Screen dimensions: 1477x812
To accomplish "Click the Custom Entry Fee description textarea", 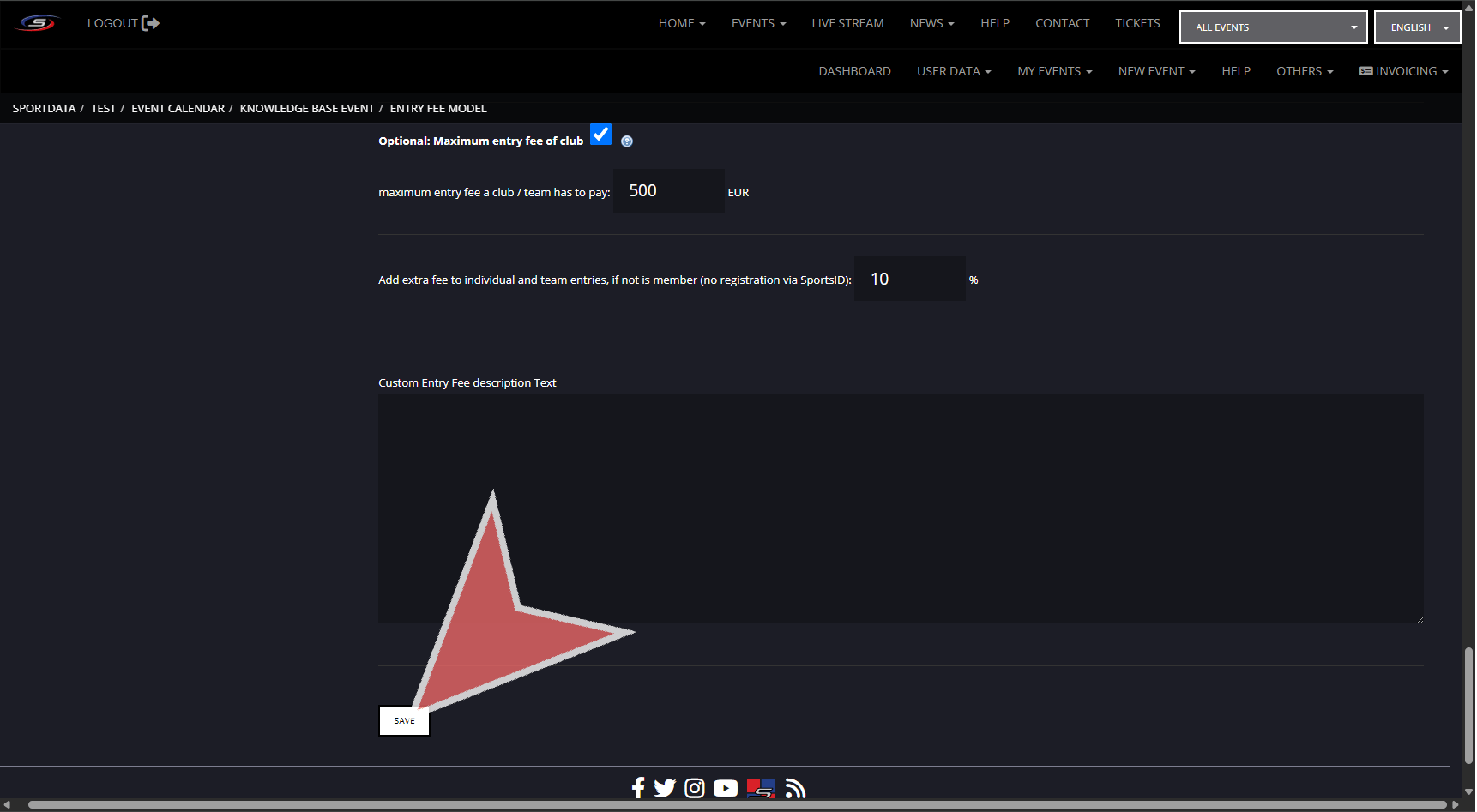I will 901,508.
